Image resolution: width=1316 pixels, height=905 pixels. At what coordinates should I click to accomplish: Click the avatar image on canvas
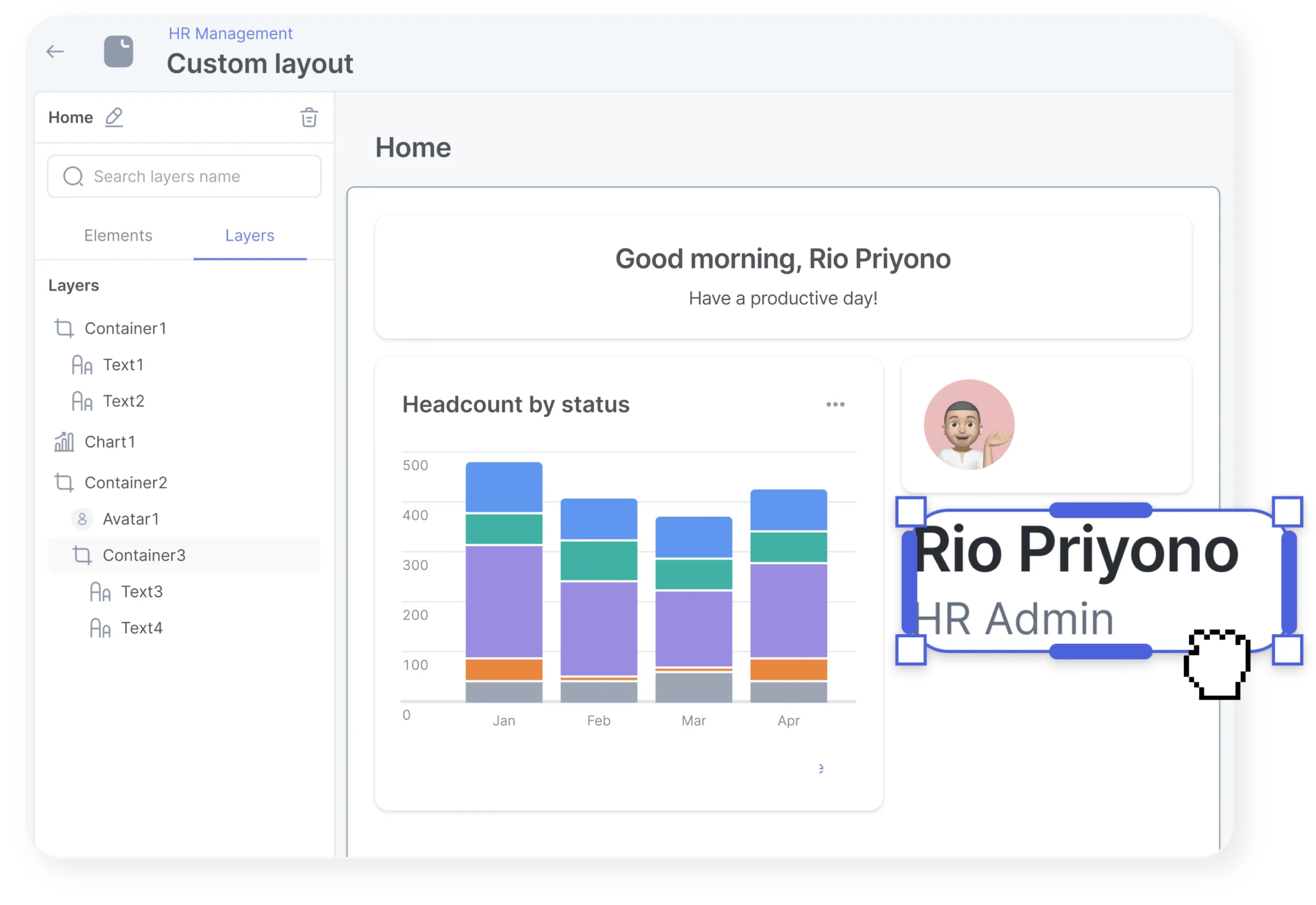pyautogui.click(x=968, y=425)
